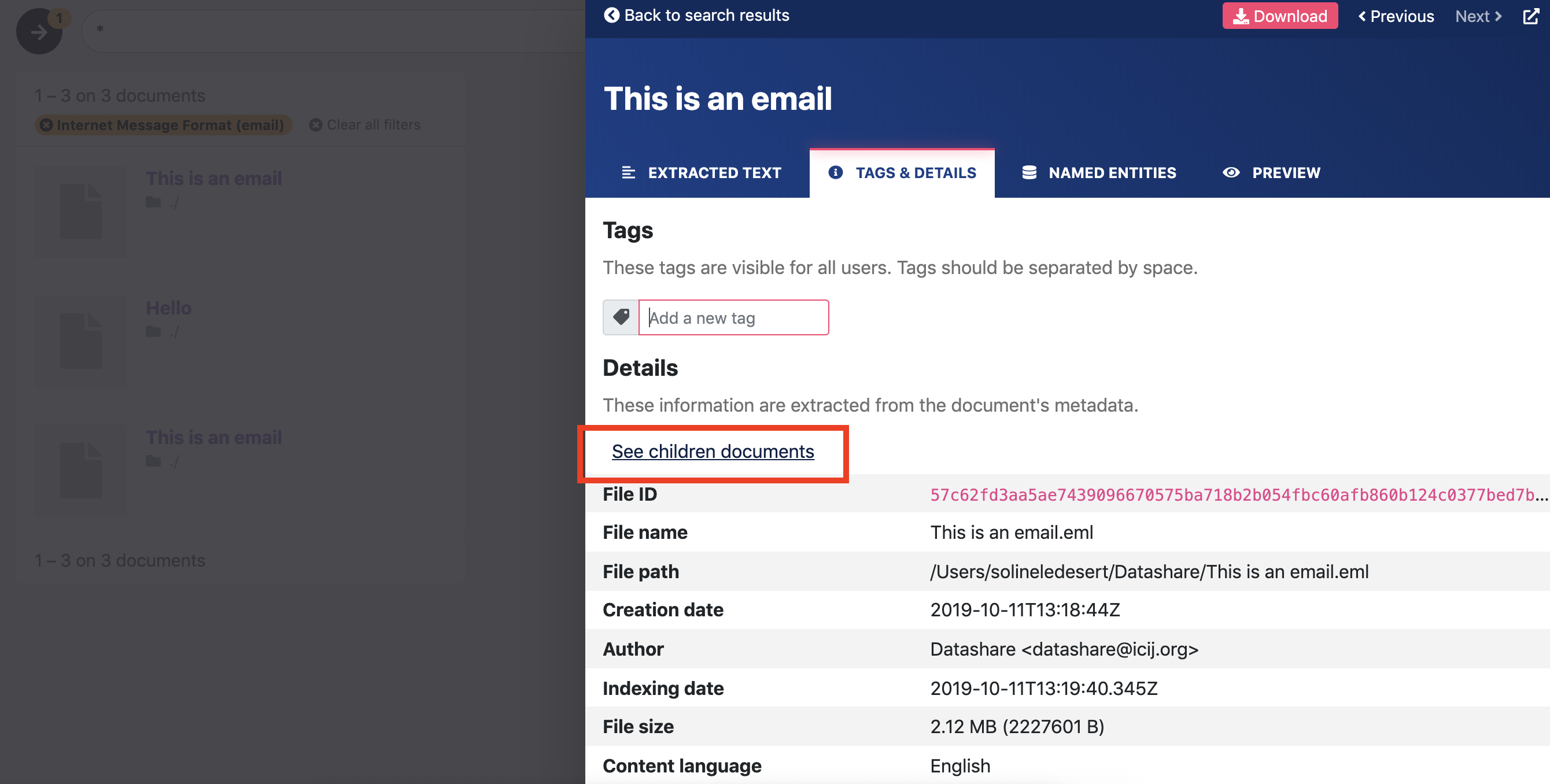Viewport: 1550px width, 784px height.
Task: Click Clear all filters
Action: click(x=364, y=124)
